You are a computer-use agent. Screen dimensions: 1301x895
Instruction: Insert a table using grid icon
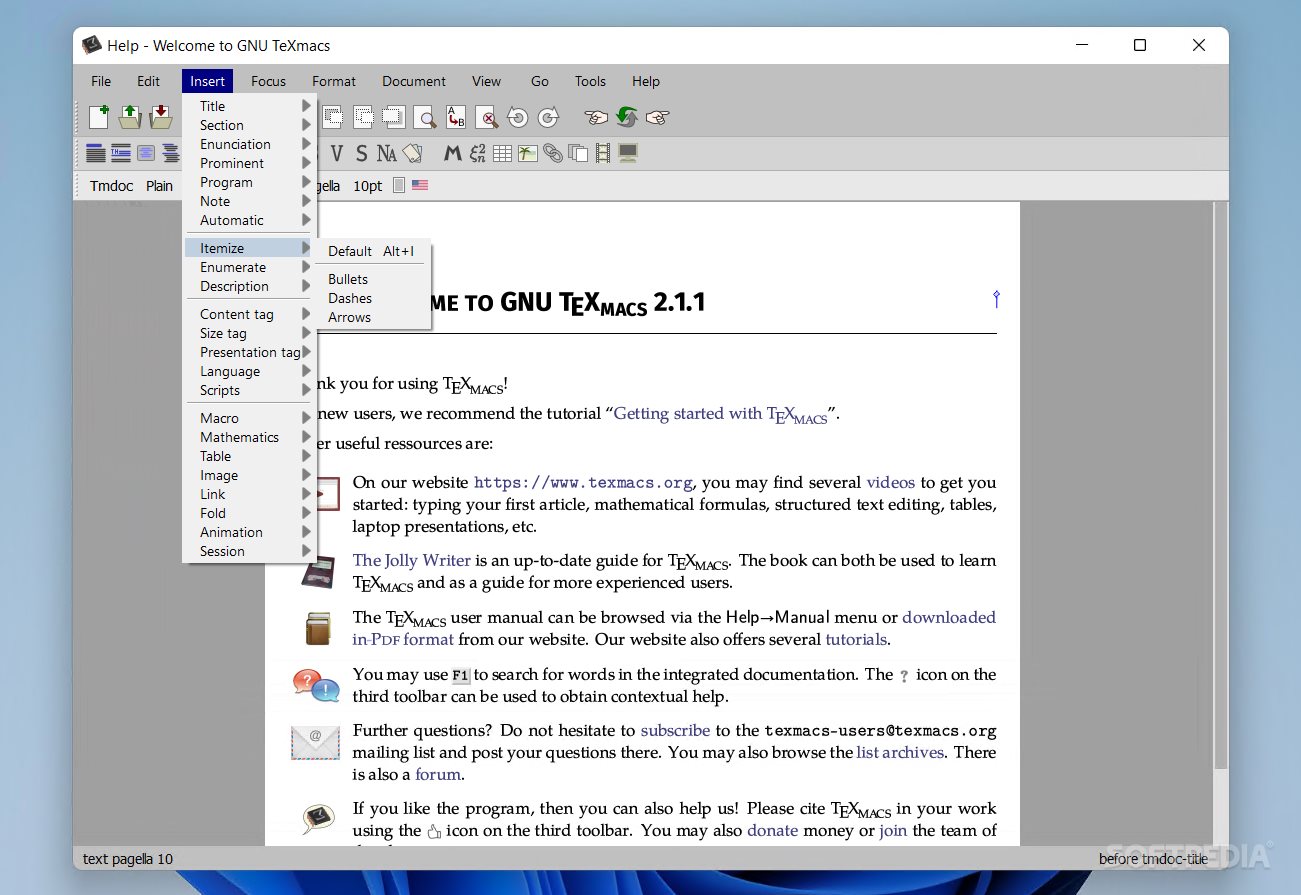(x=503, y=153)
